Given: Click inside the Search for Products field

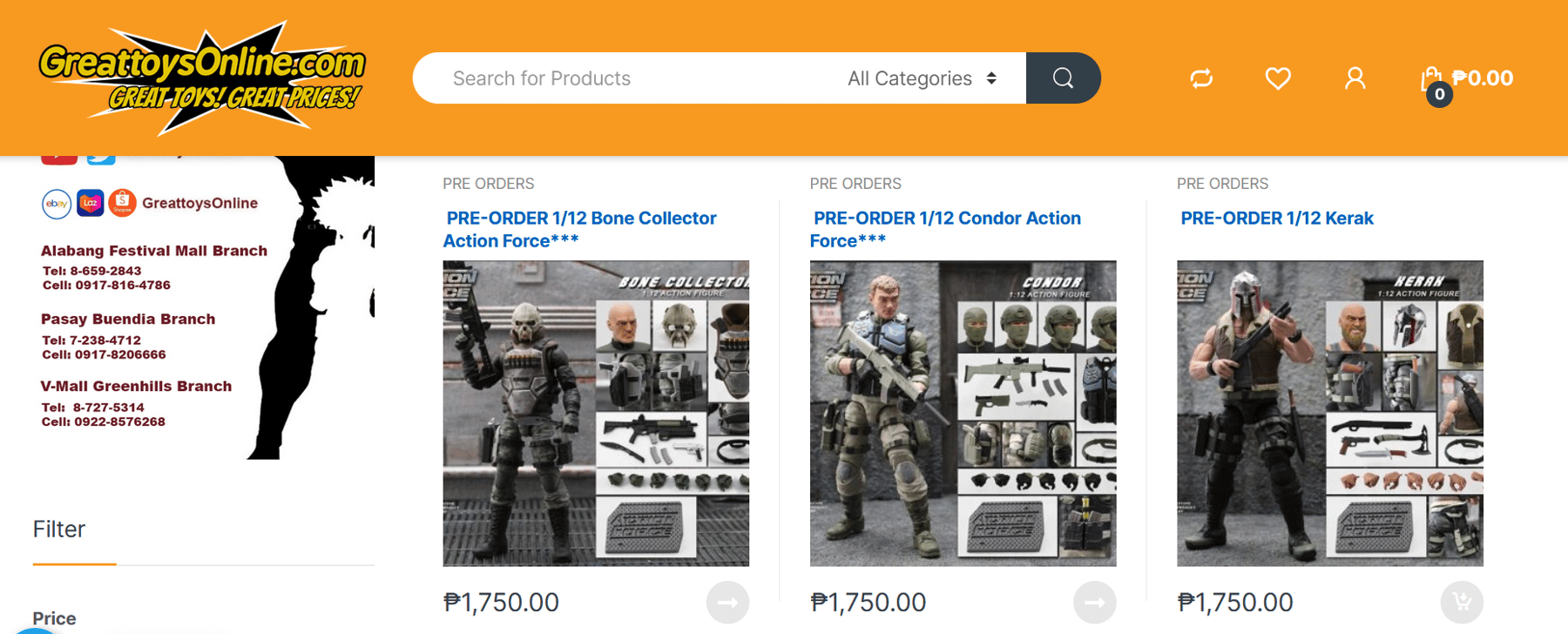Looking at the screenshot, I should click(610, 78).
